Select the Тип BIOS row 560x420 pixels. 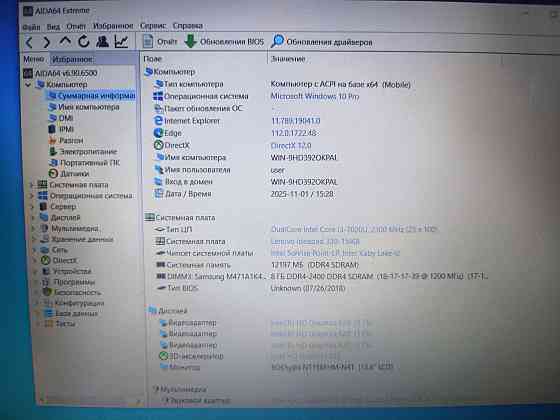pyautogui.click(x=251, y=288)
